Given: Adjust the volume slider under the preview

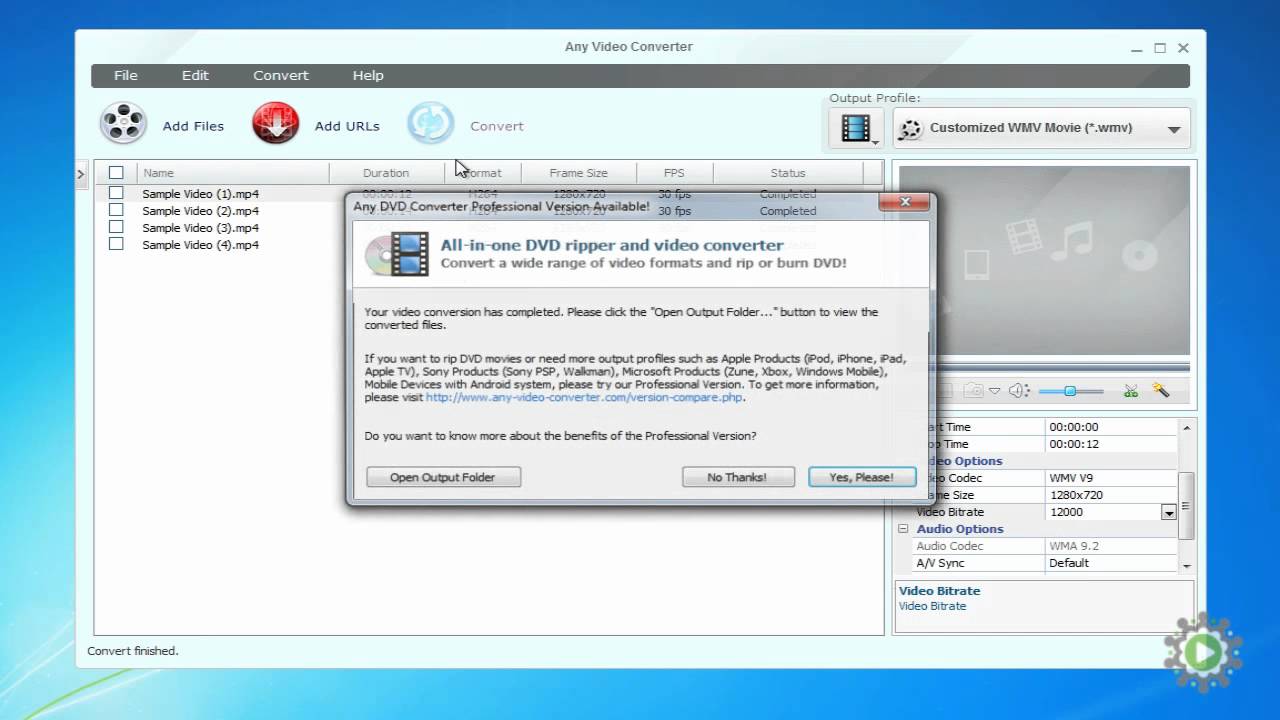Looking at the screenshot, I should (1070, 391).
